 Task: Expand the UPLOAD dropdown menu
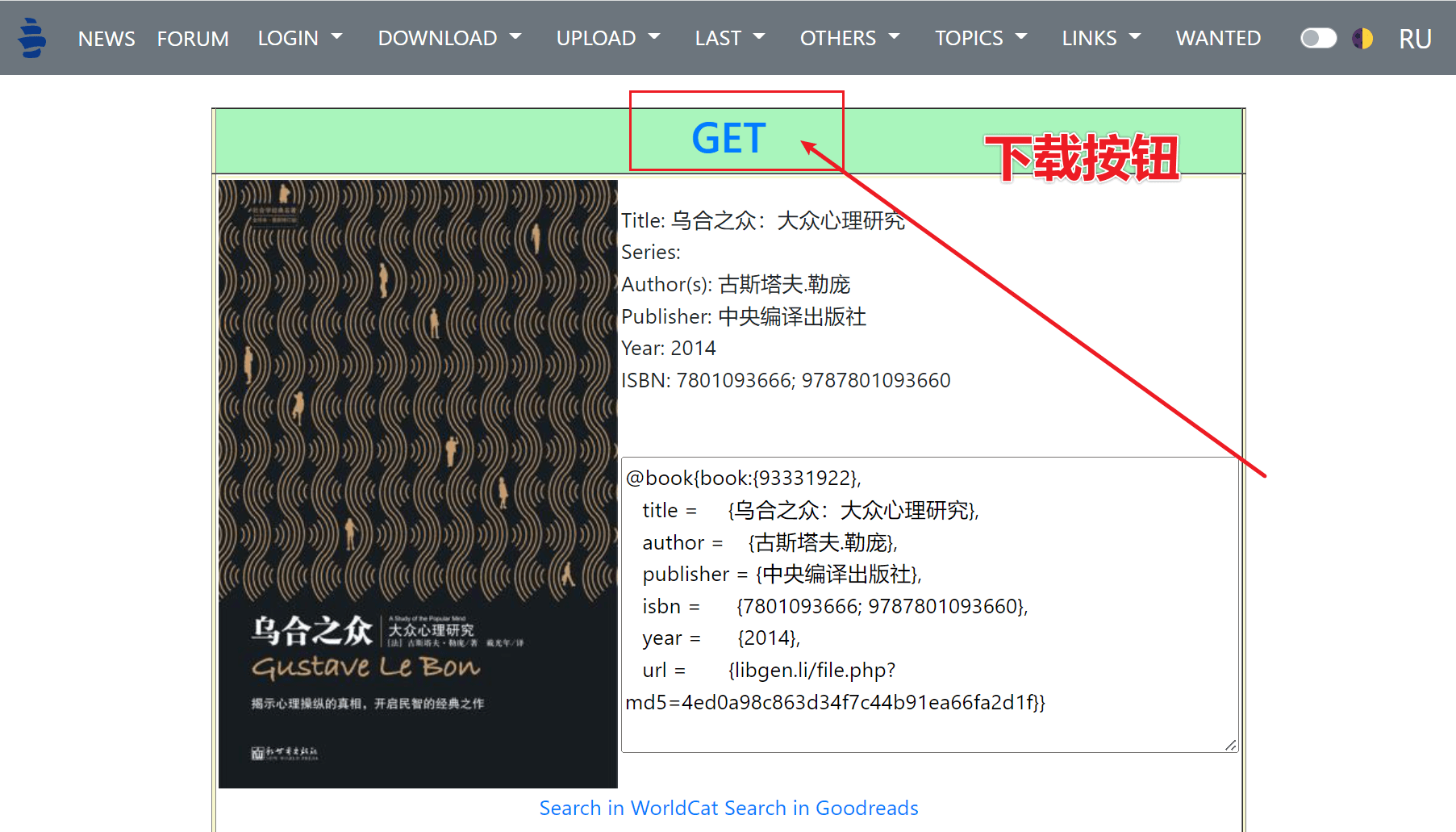pos(608,38)
